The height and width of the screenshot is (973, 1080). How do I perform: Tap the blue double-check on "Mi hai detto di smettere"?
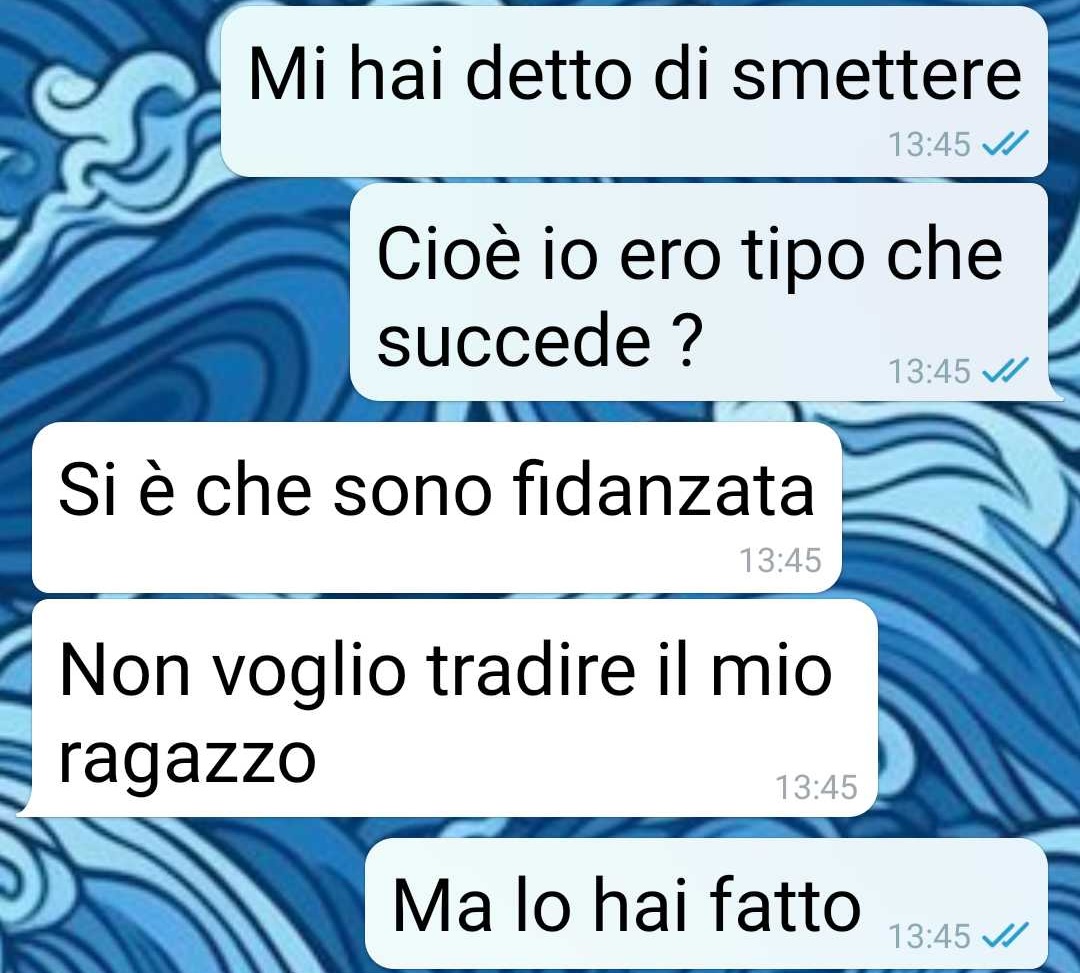pyautogui.click(x=1005, y=144)
